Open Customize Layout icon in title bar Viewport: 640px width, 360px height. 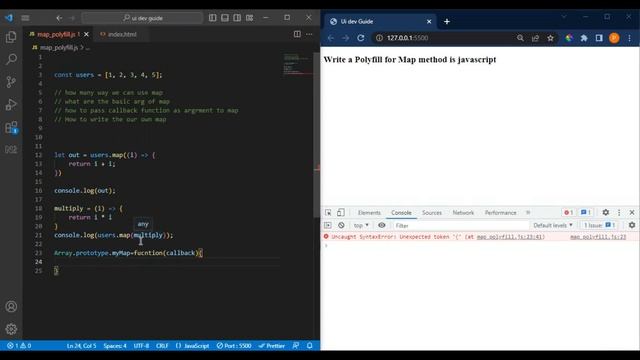point(249,18)
